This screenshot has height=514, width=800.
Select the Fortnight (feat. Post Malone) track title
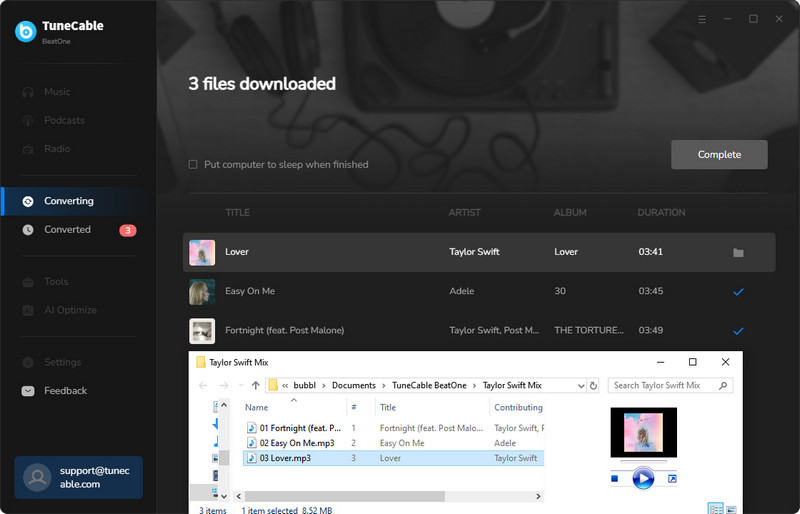click(x=285, y=330)
